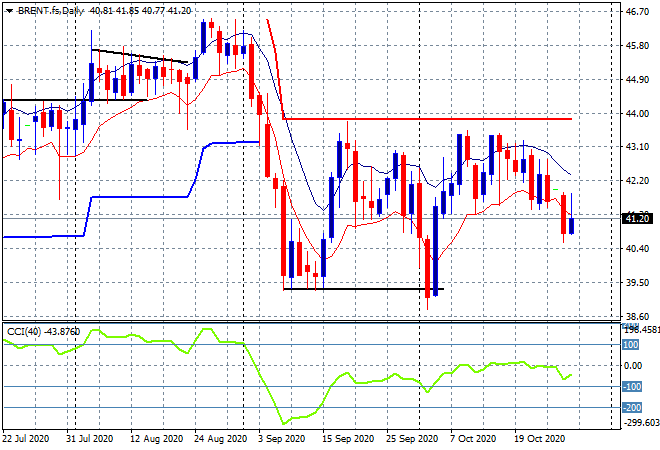Click the 31 Jul 2020 date label
The image size is (660, 450).
[x=89, y=439]
